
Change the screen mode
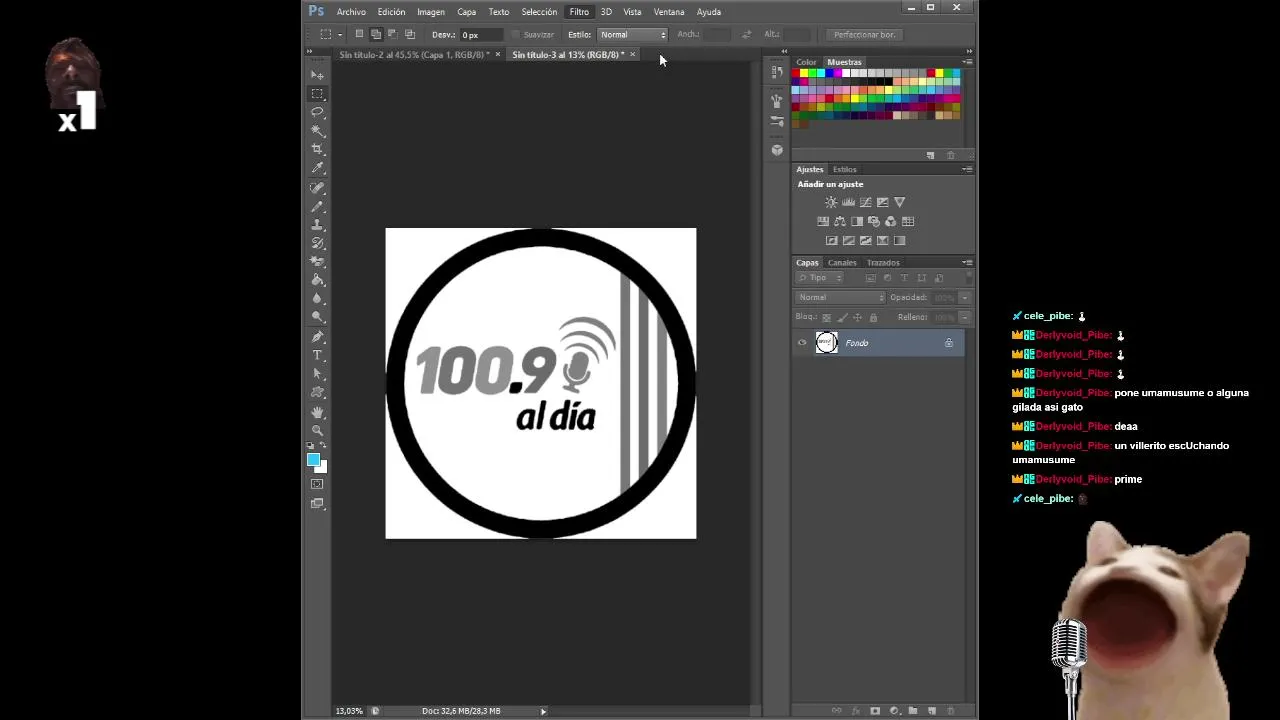[317, 503]
